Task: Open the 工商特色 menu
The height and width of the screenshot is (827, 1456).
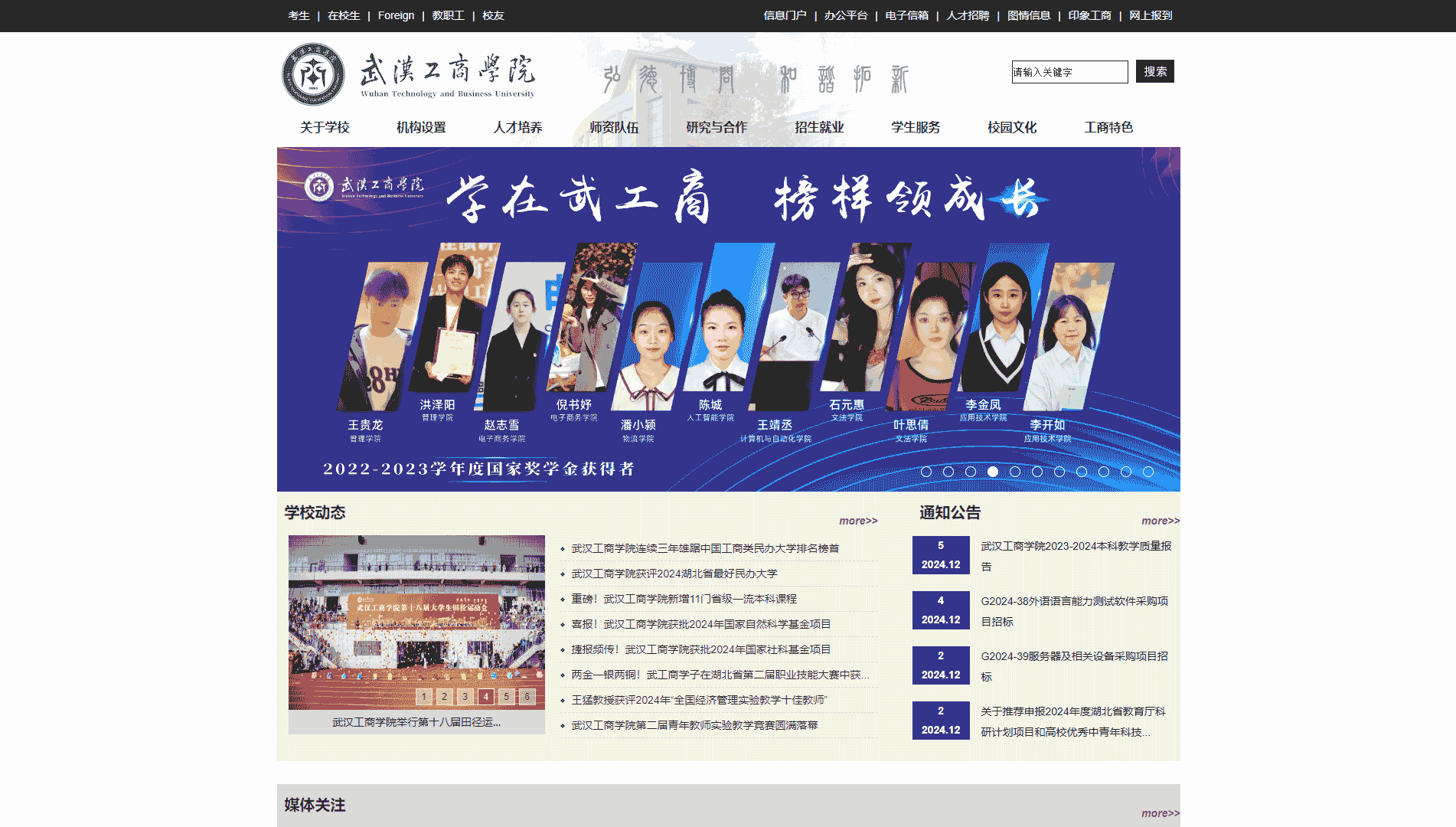Action: 1108,127
